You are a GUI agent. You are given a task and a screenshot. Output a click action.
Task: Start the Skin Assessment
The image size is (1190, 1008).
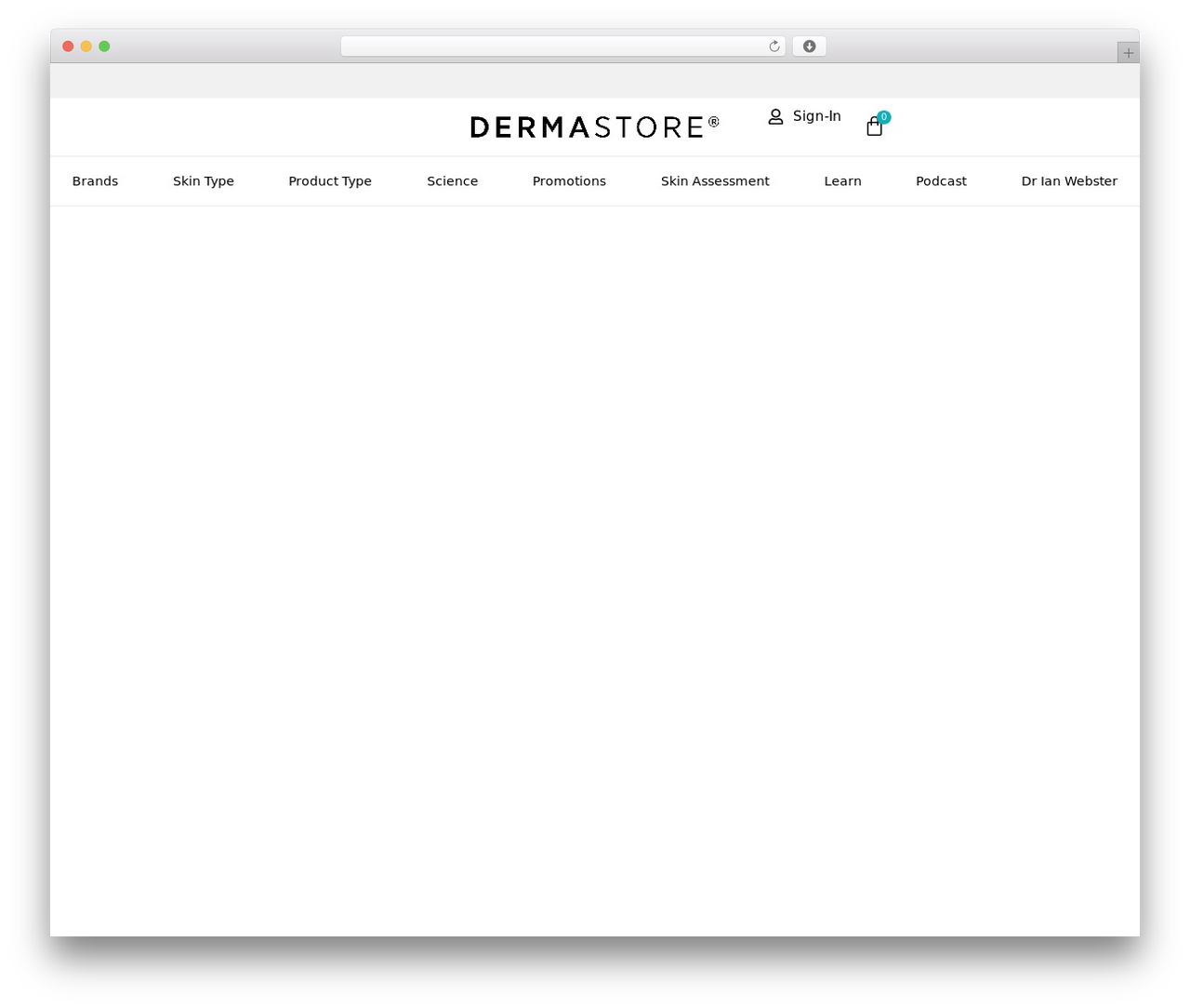pos(715,181)
